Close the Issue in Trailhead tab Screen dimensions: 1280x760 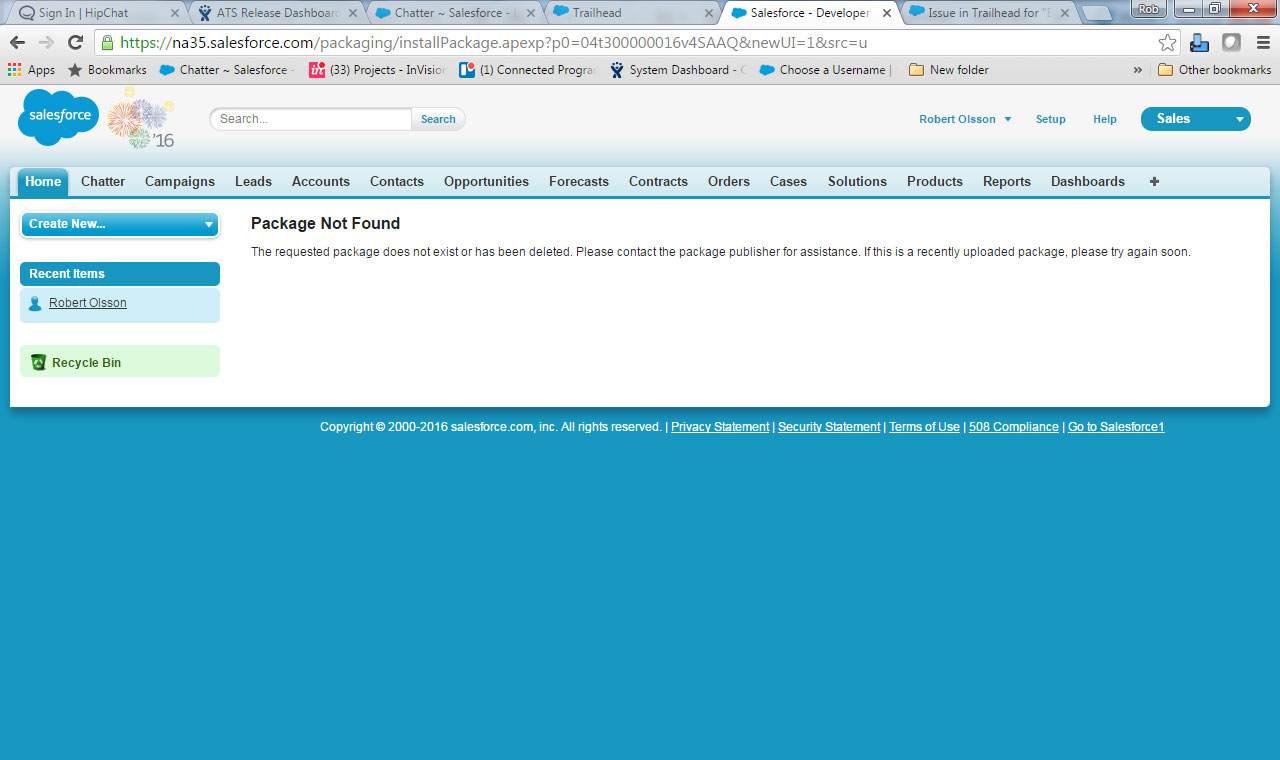coord(1064,13)
